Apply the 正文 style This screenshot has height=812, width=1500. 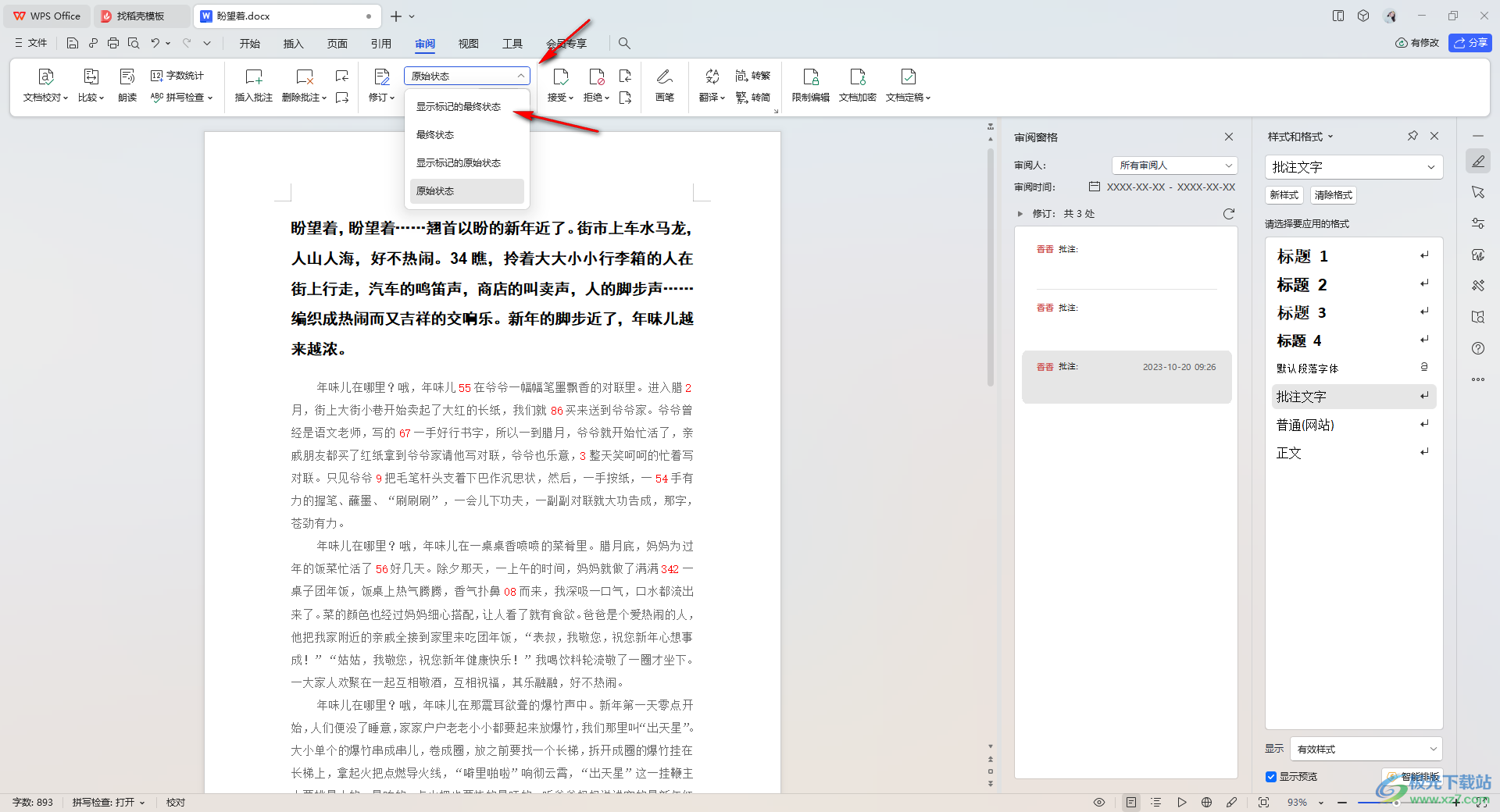point(1353,453)
